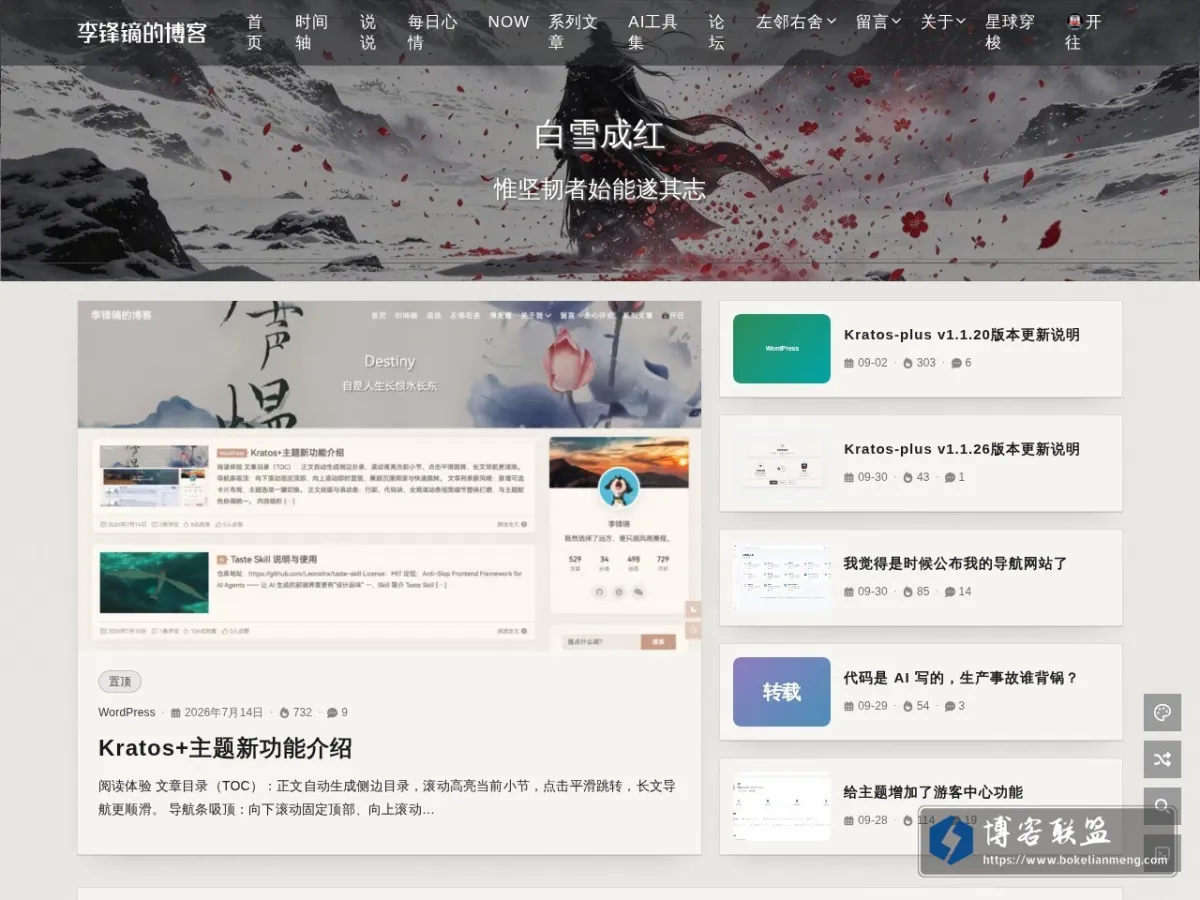Open 给主题增加了游客中心功能 article
The image size is (1200, 900).
(x=933, y=792)
